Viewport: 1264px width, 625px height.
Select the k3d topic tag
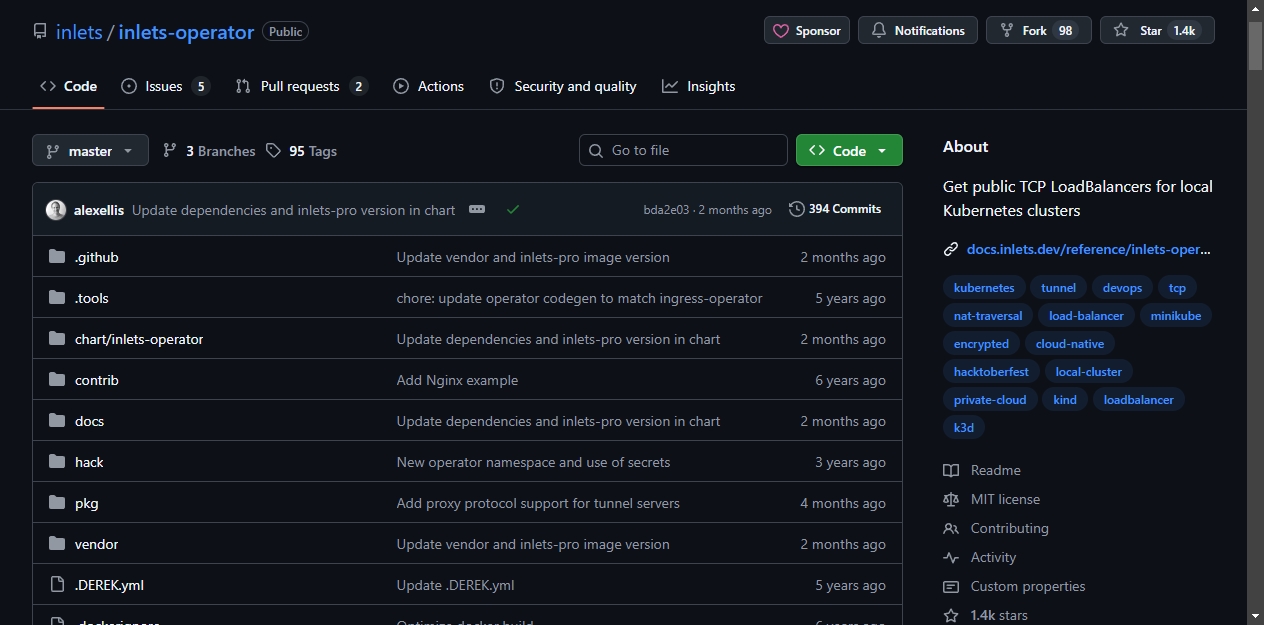[963, 428]
